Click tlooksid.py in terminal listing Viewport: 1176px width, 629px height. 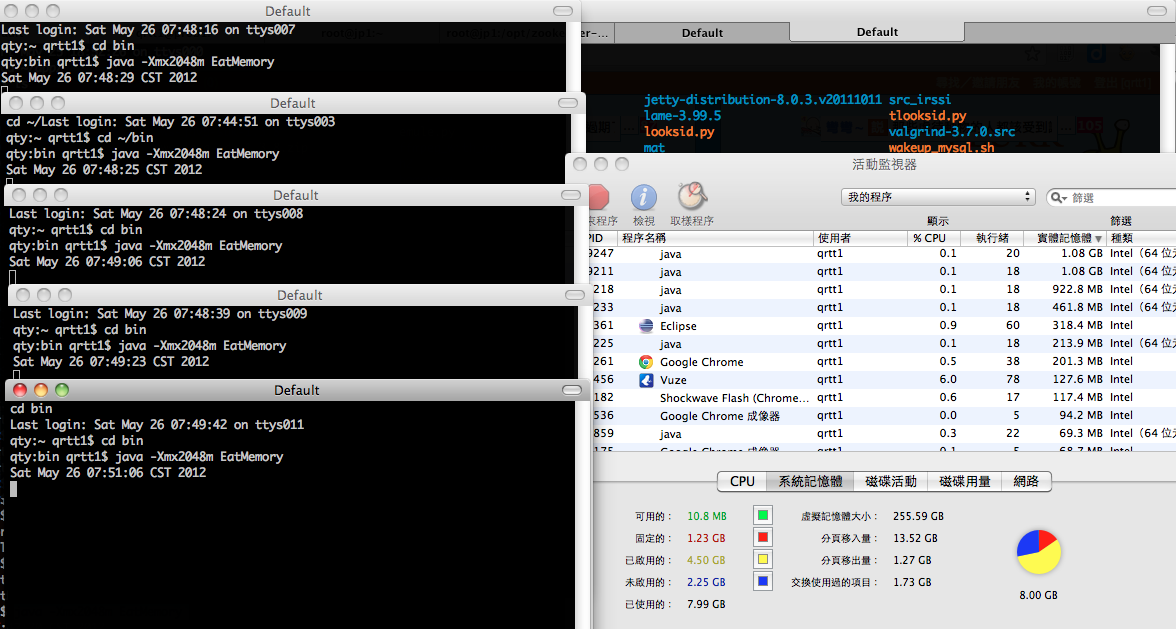[928, 115]
